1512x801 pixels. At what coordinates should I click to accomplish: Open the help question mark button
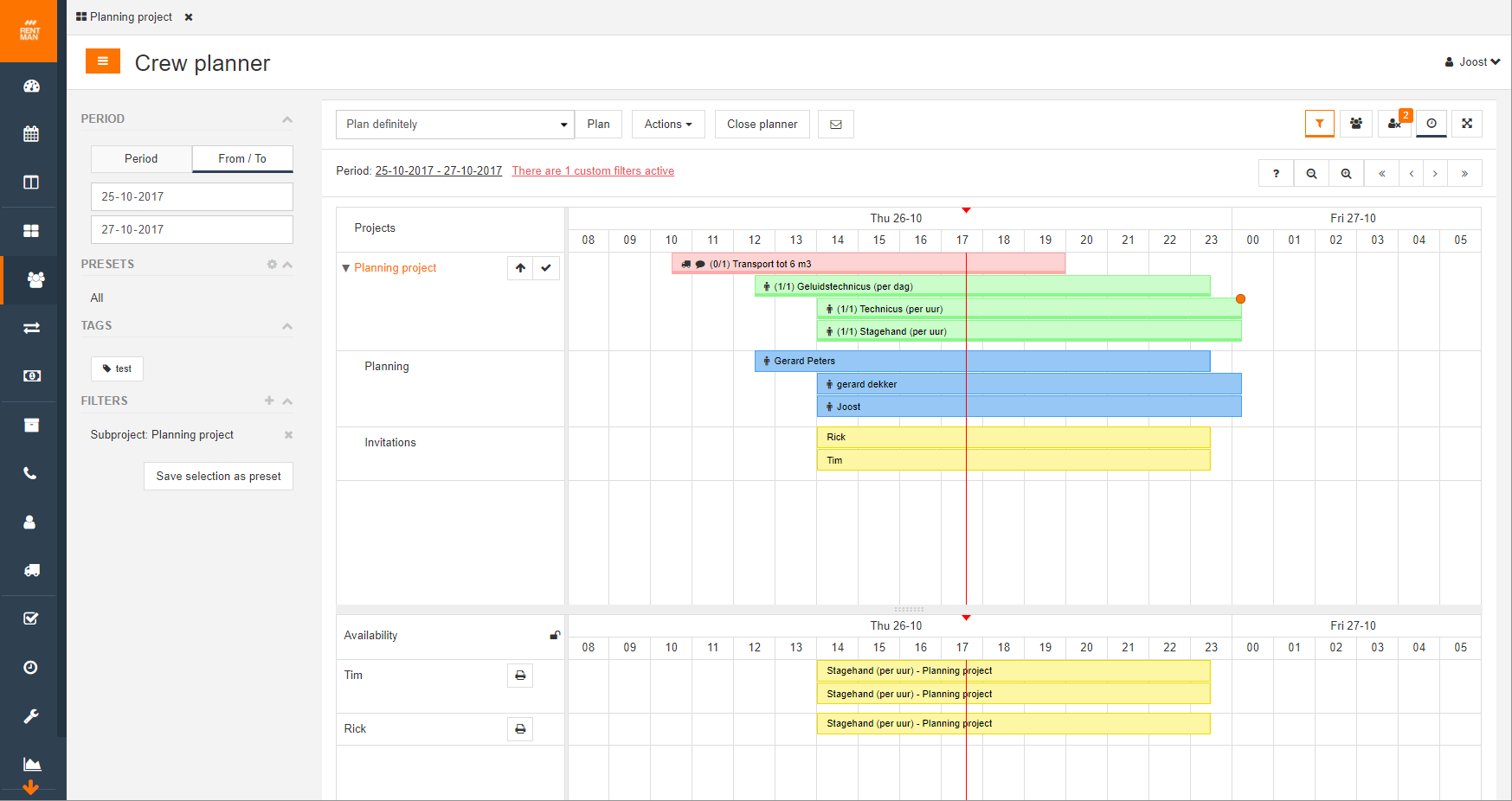1276,173
